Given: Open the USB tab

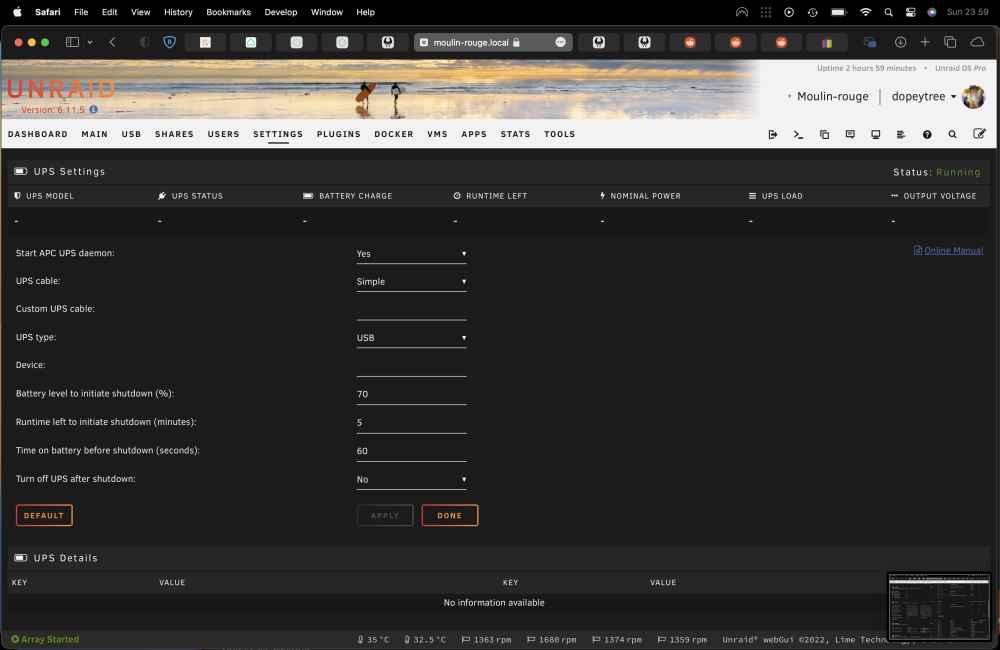Looking at the screenshot, I should click(x=131, y=134).
